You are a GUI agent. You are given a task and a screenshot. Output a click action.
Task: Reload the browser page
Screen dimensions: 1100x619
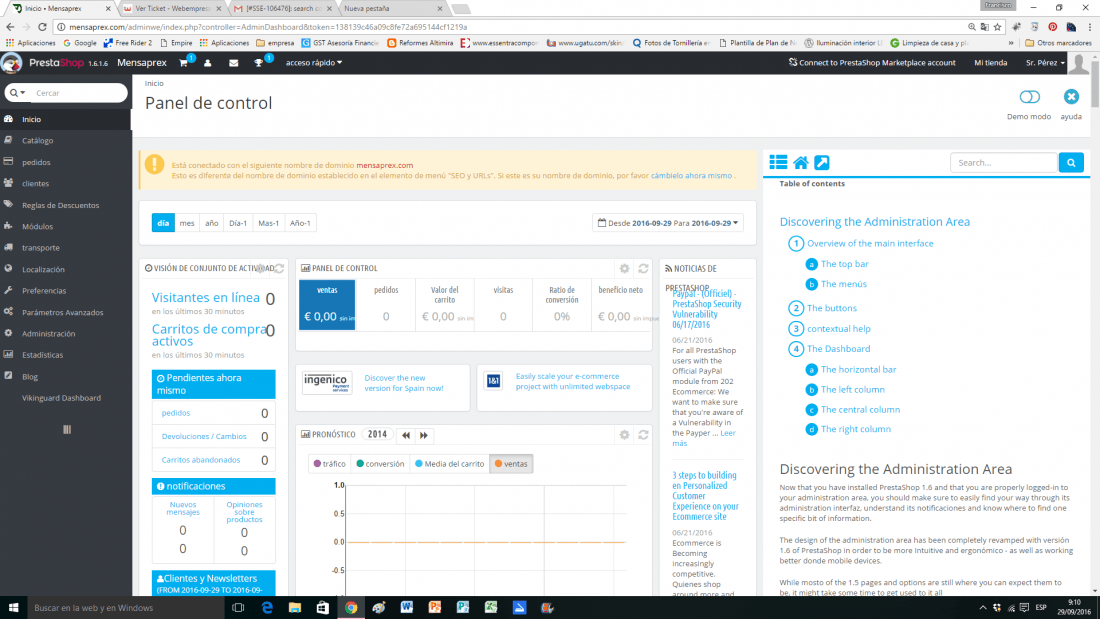pos(42,27)
